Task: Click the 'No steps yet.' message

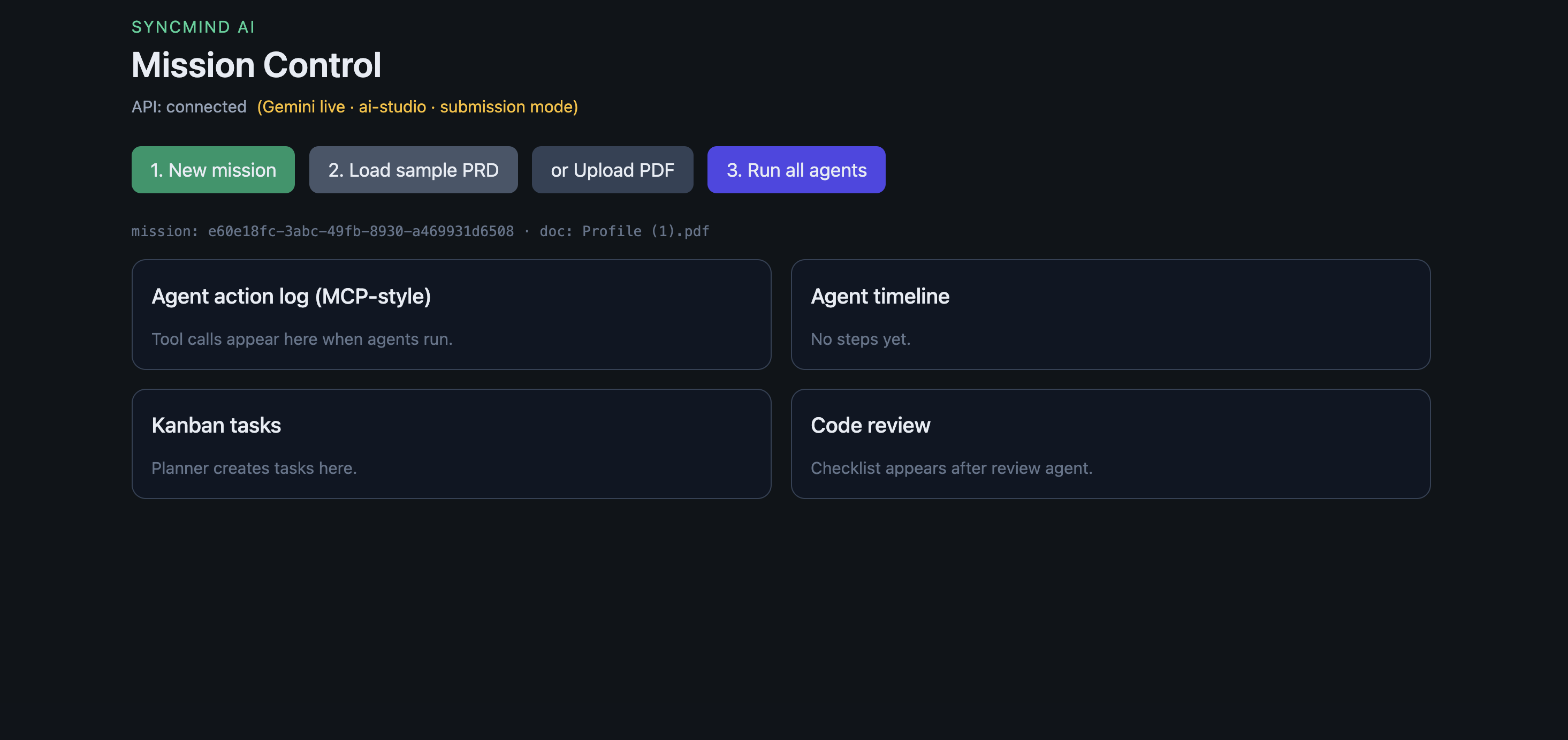Action: pyautogui.click(x=860, y=339)
